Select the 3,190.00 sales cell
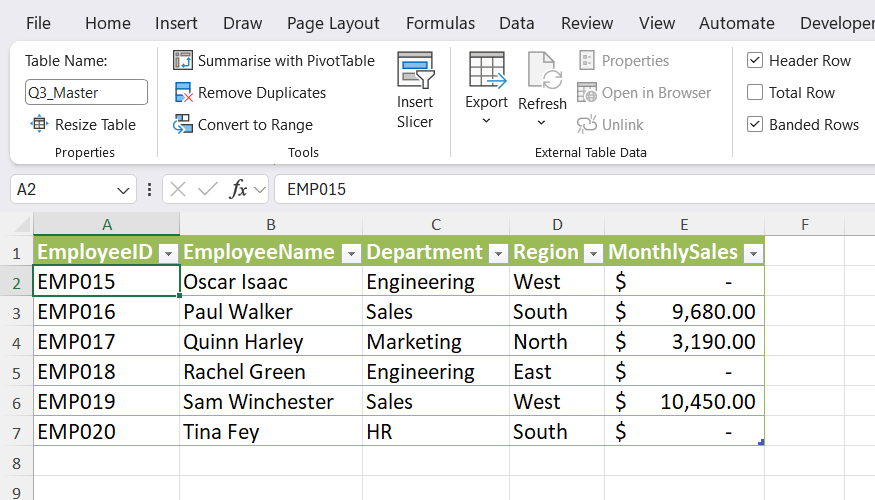875x500 pixels. [x=685, y=342]
